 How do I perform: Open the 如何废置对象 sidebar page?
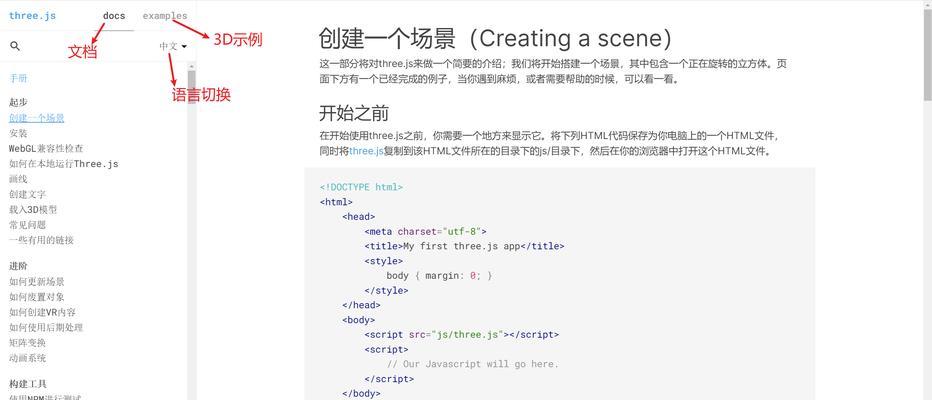(37, 297)
